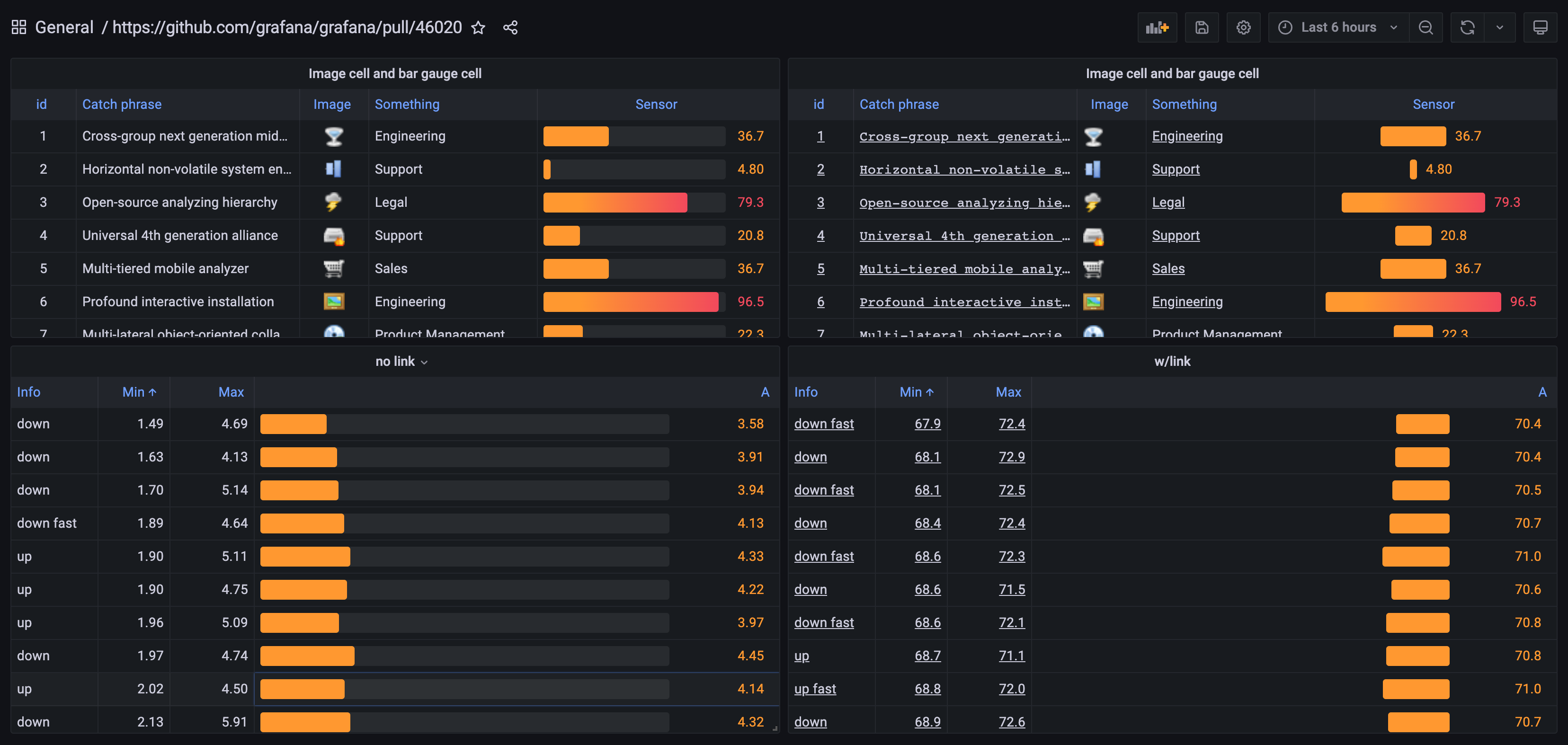The width and height of the screenshot is (1568, 745).
Task: Open the dashboards list via grid icon
Action: (x=18, y=27)
